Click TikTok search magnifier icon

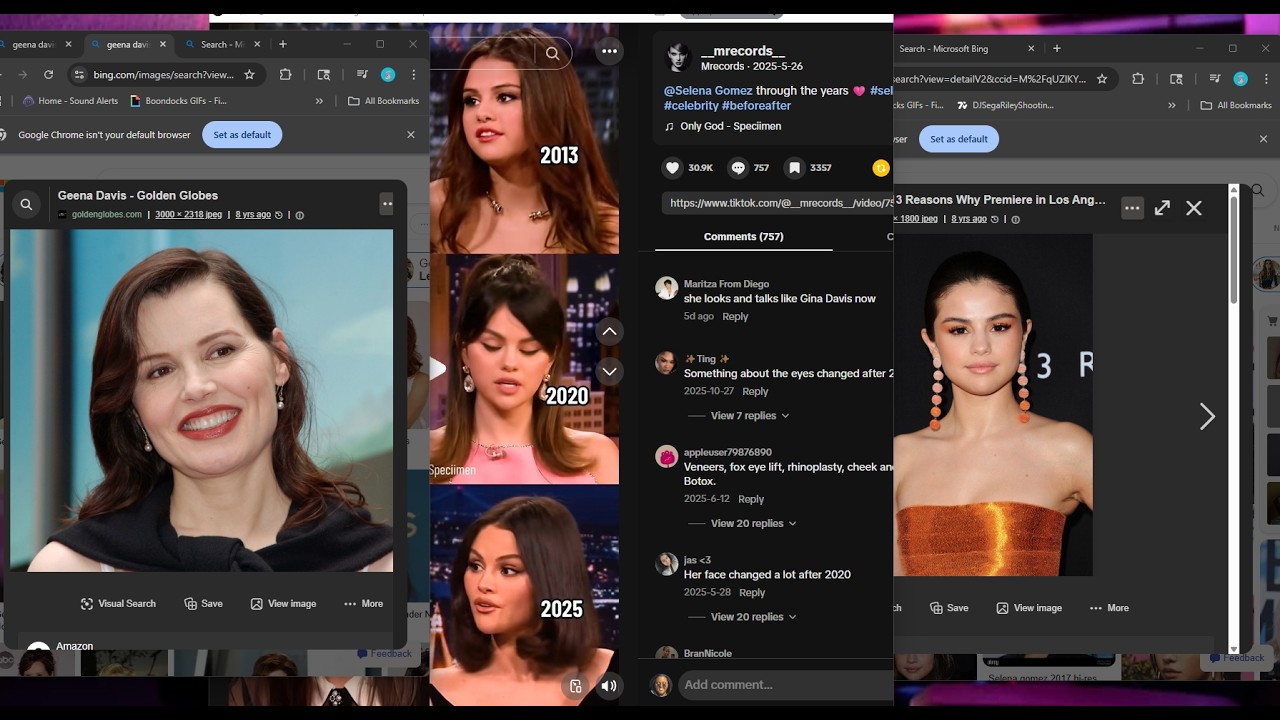pos(552,54)
